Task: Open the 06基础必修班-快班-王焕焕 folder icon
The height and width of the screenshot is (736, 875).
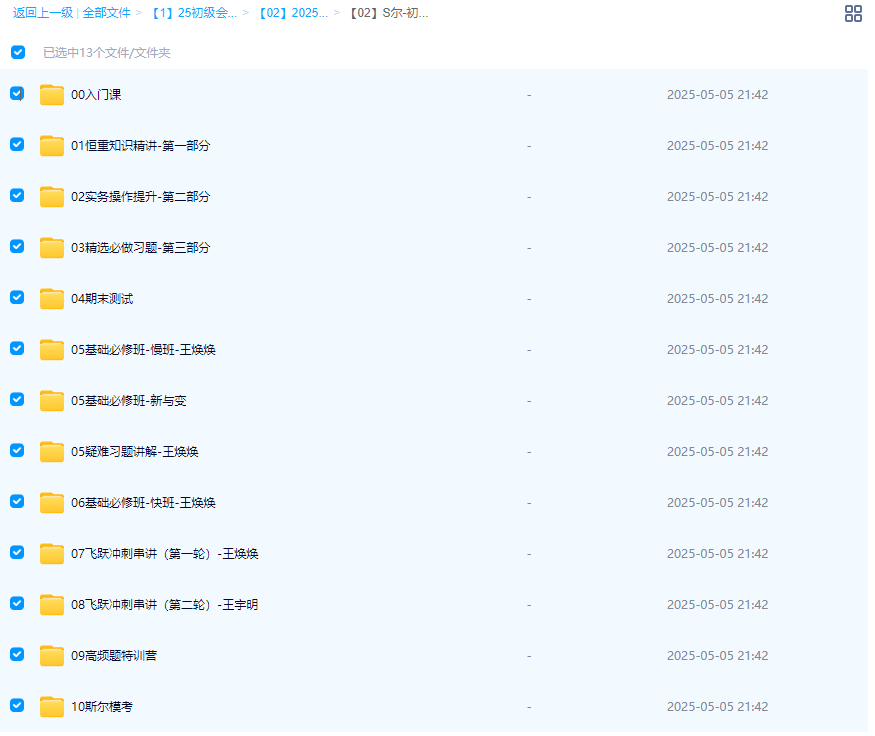Action: 51,503
